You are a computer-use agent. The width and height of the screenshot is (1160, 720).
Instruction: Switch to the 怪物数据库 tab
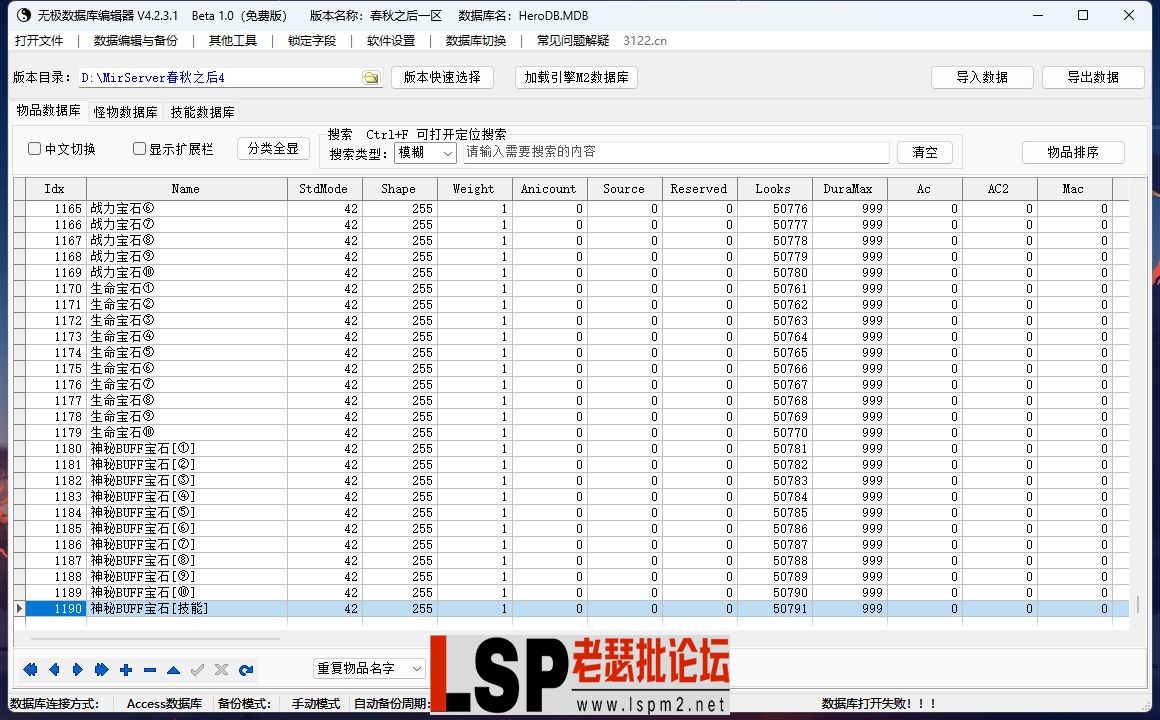coord(125,112)
